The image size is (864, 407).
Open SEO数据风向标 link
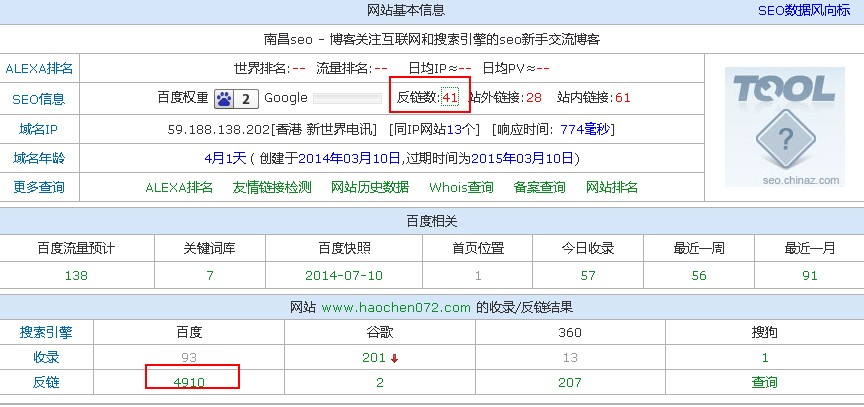804,10
